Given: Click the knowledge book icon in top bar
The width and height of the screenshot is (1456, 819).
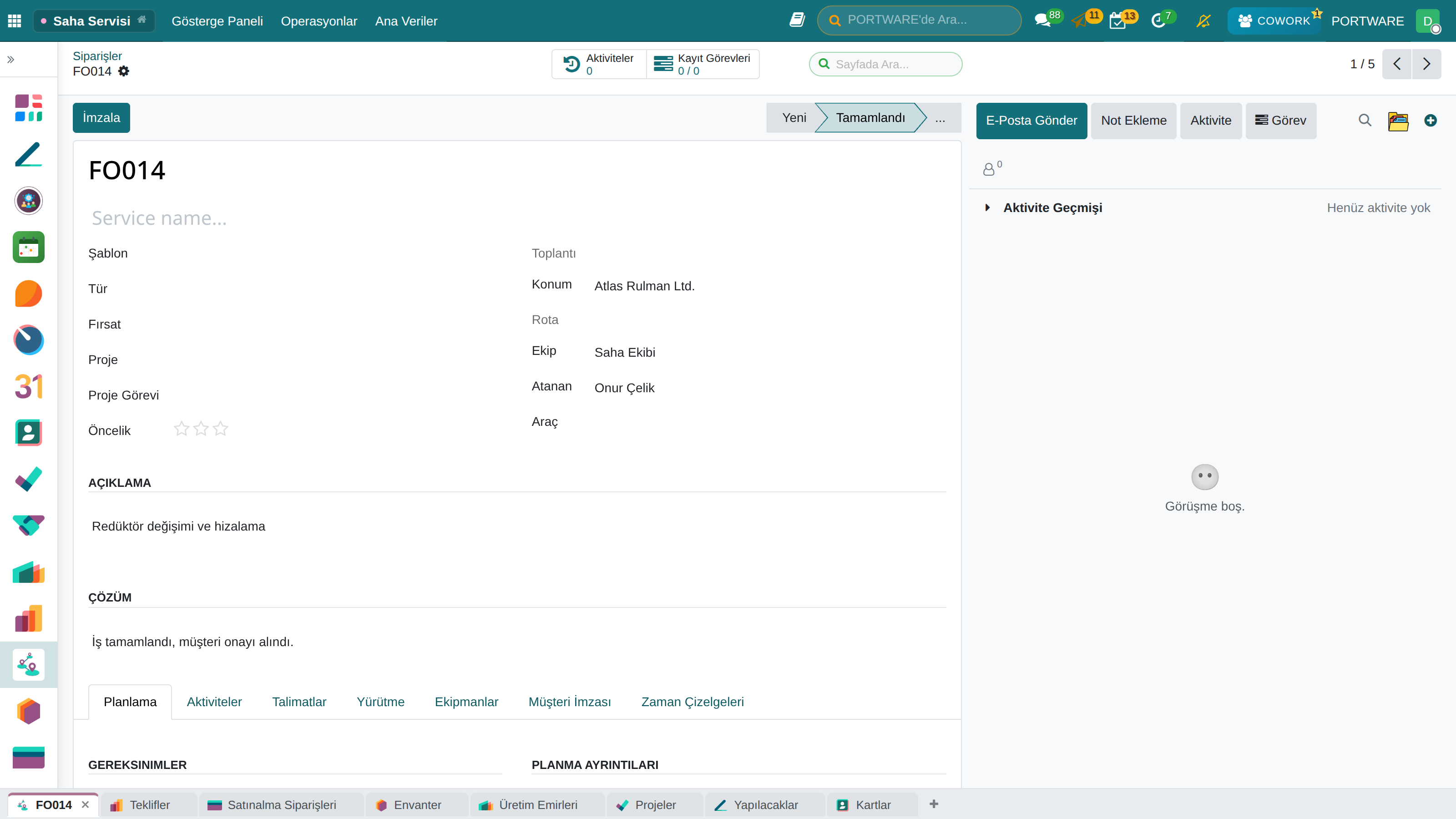Looking at the screenshot, I should tap(797, 20).
